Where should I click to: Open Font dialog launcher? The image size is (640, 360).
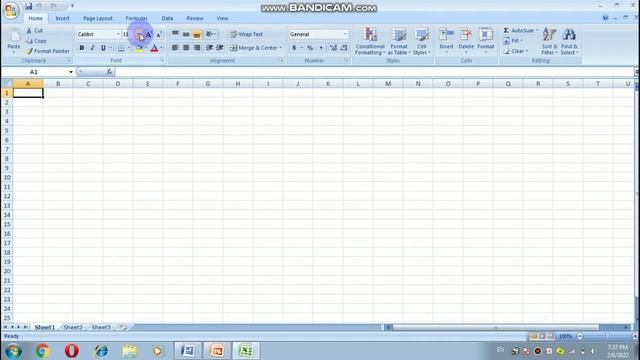pyautogui.click(x=162, y=60)
